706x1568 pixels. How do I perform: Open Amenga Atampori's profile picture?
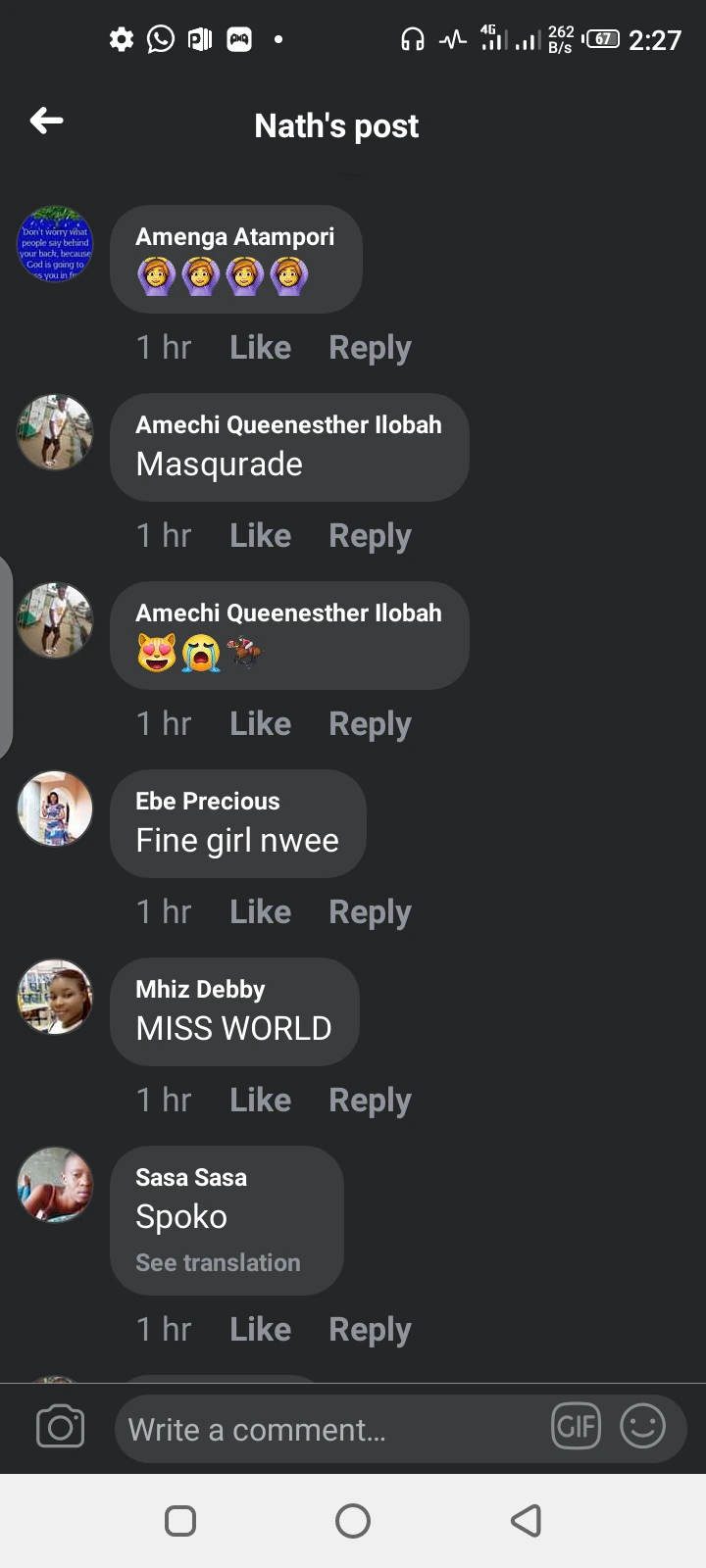tap(55, 244)
